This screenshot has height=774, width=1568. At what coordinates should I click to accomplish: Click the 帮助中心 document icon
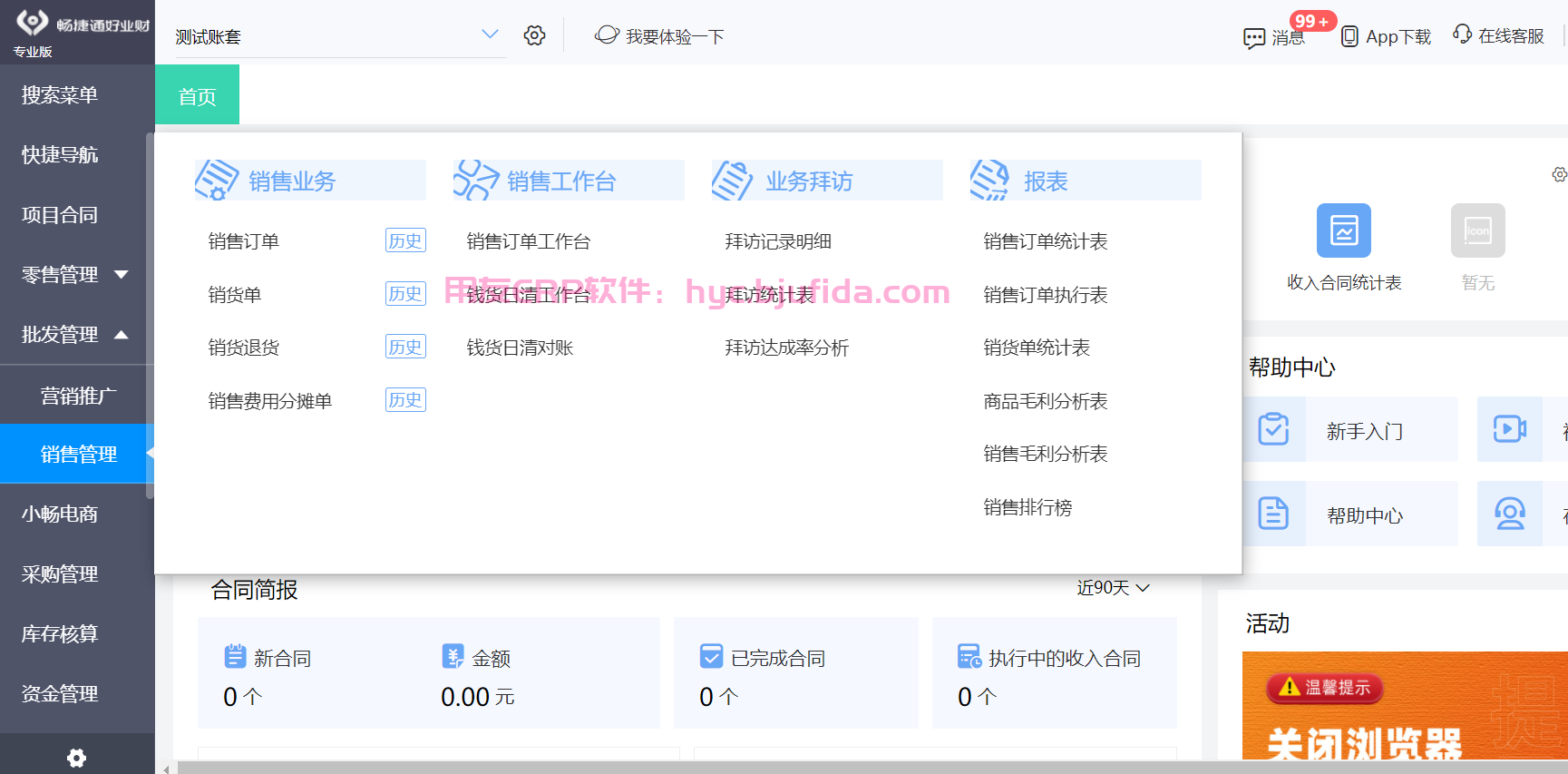tap(1273, 514)
